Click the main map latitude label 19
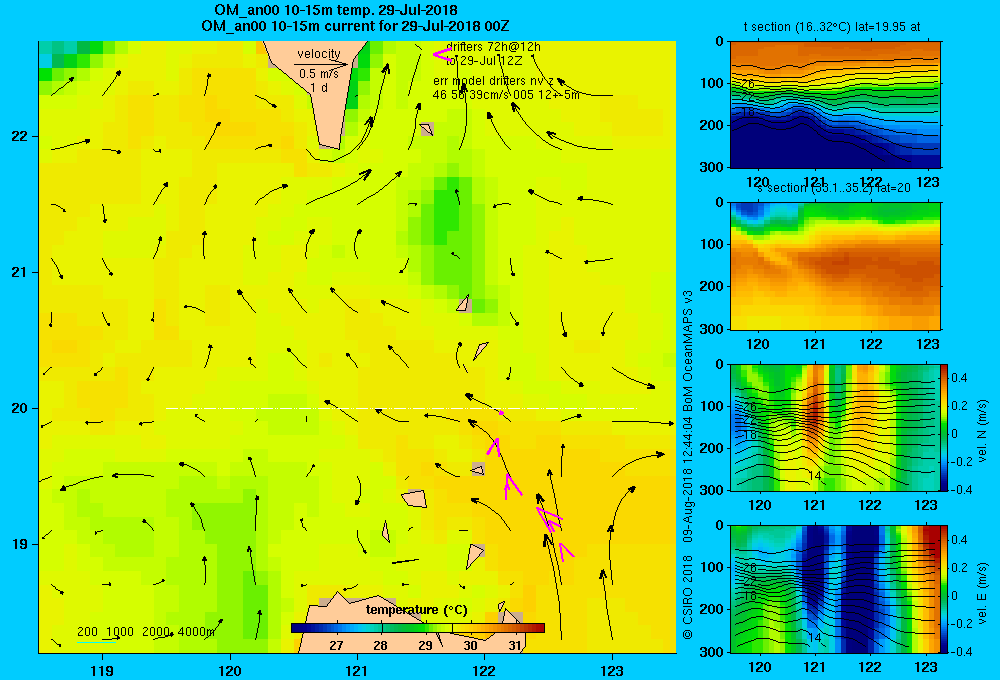 tap(20, 544)
